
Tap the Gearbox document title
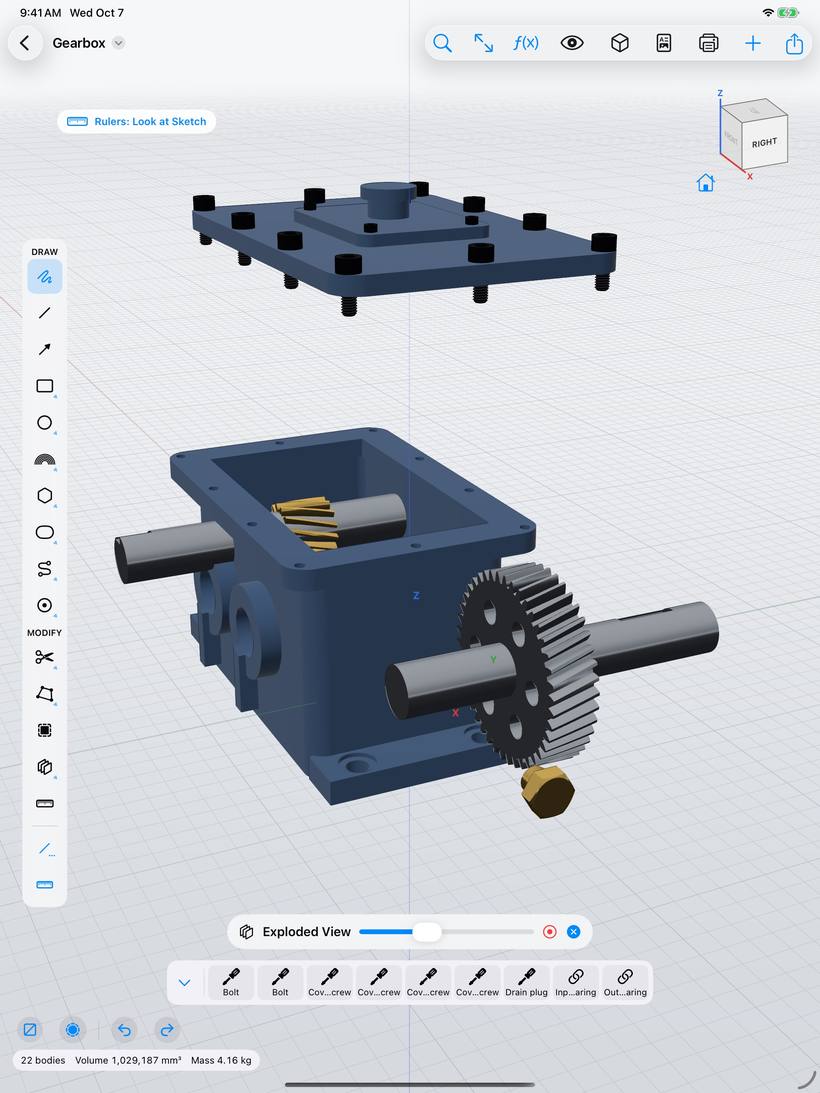(79, 43)
